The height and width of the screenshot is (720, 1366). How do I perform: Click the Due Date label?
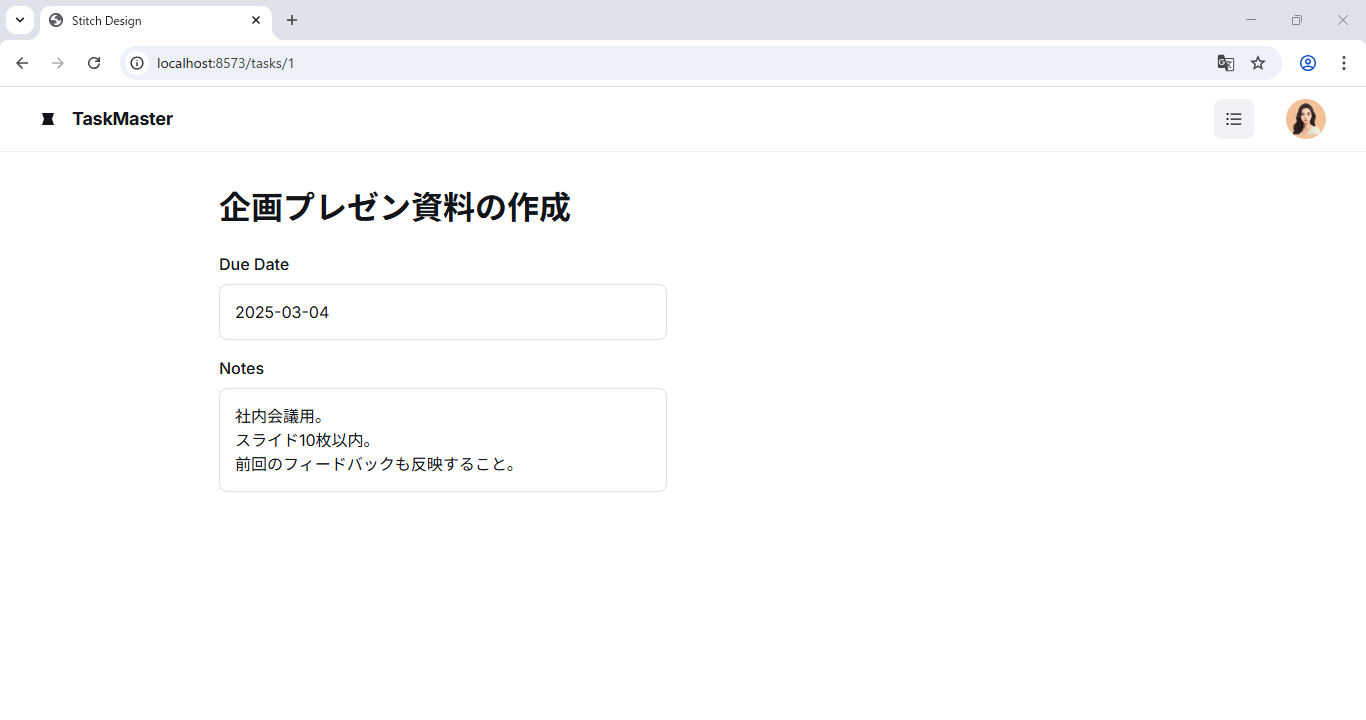tap(254, 265)
